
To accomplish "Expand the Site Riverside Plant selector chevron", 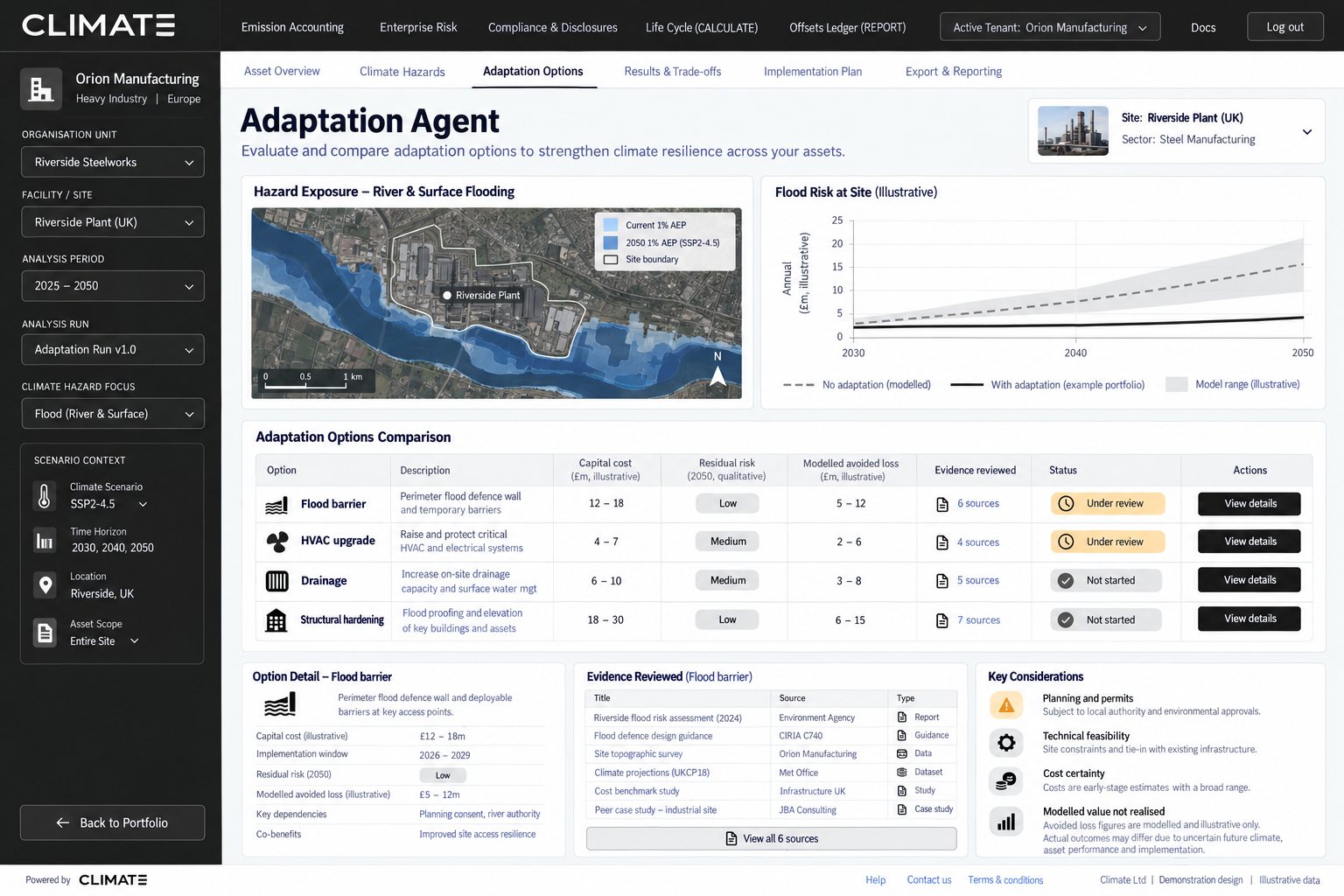I will [x=1307, y=132].
